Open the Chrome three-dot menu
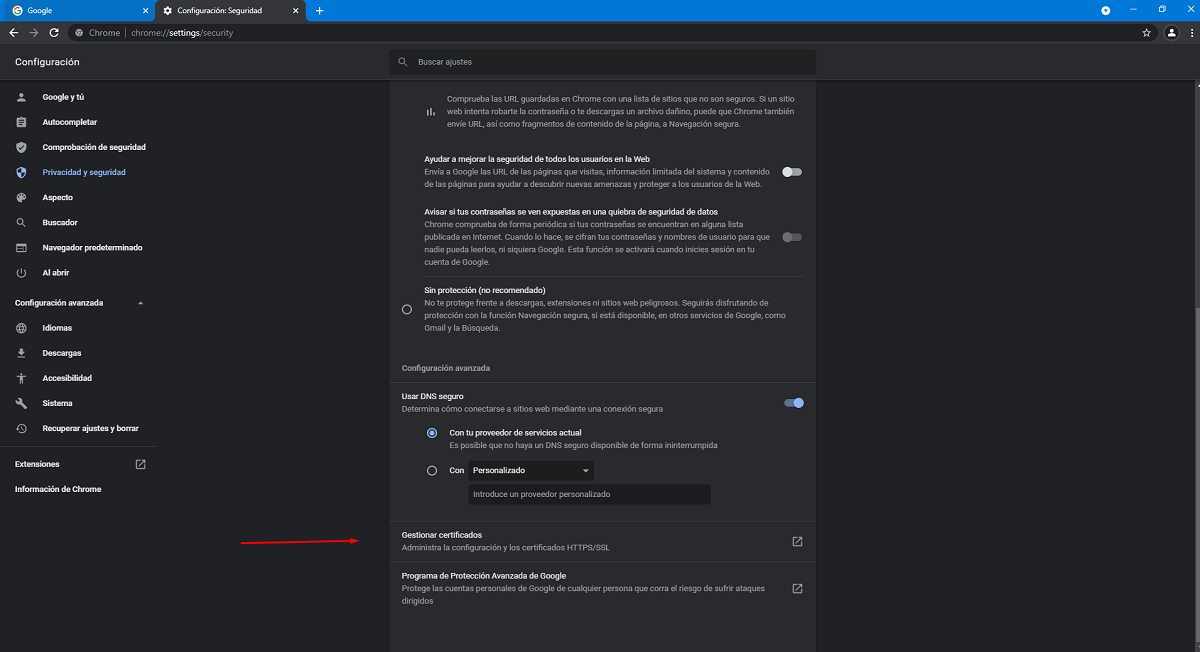Viewport: 1200px width, 652px height. (1190, 33)
